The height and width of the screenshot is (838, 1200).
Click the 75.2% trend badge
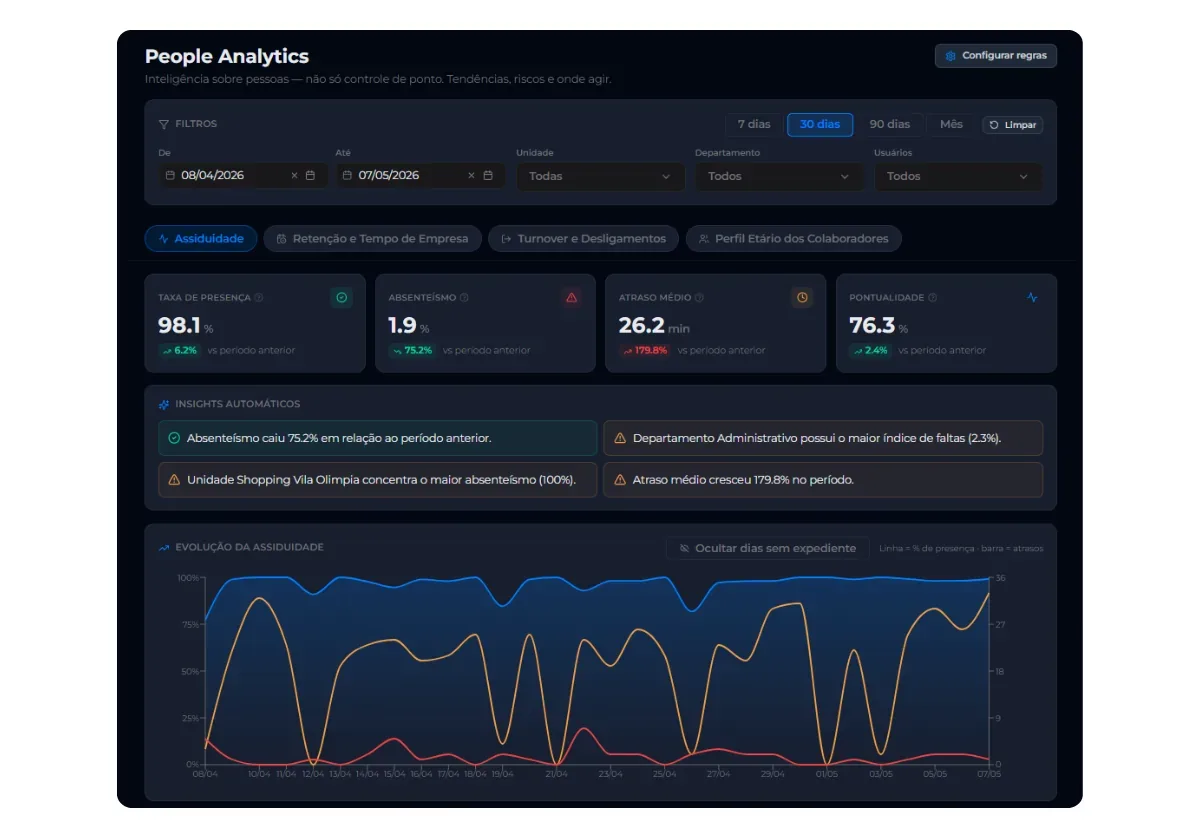tap(412, 350)
